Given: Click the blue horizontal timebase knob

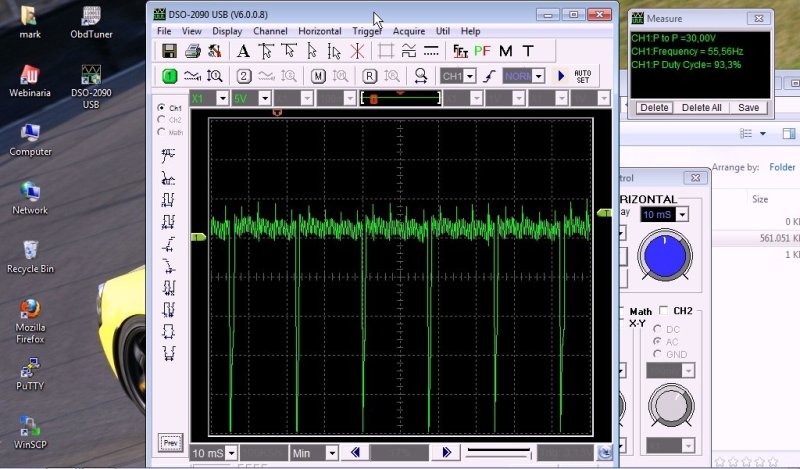Looking at the screenshot, I should click(664, 256).
